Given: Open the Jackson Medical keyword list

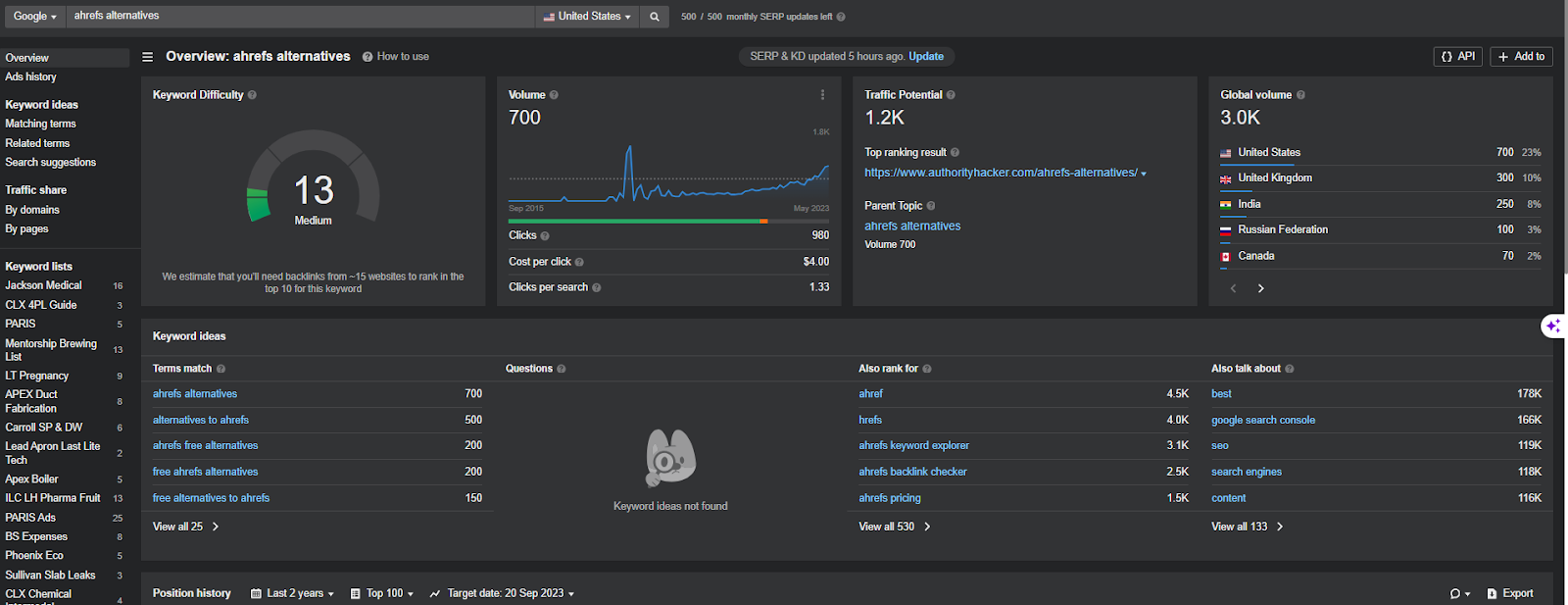Looking at the screenshot, I should coord(44,286).
